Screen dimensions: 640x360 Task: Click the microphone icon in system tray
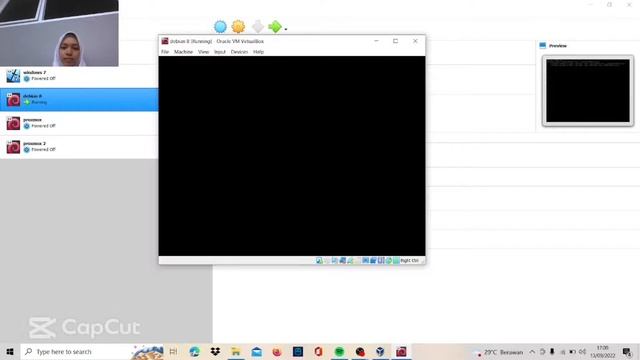[x=552, y=351]
